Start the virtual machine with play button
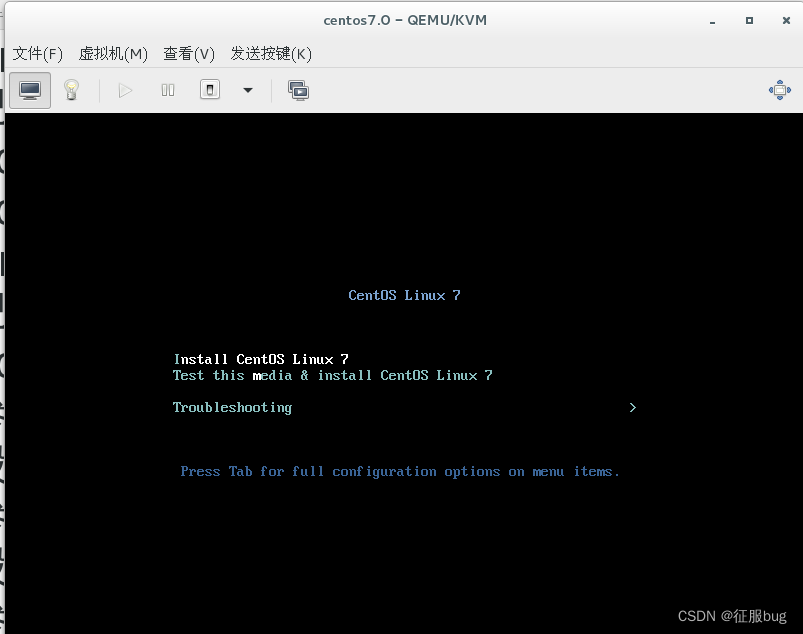This screenshot has width=803, height=634. pos(125,91)
